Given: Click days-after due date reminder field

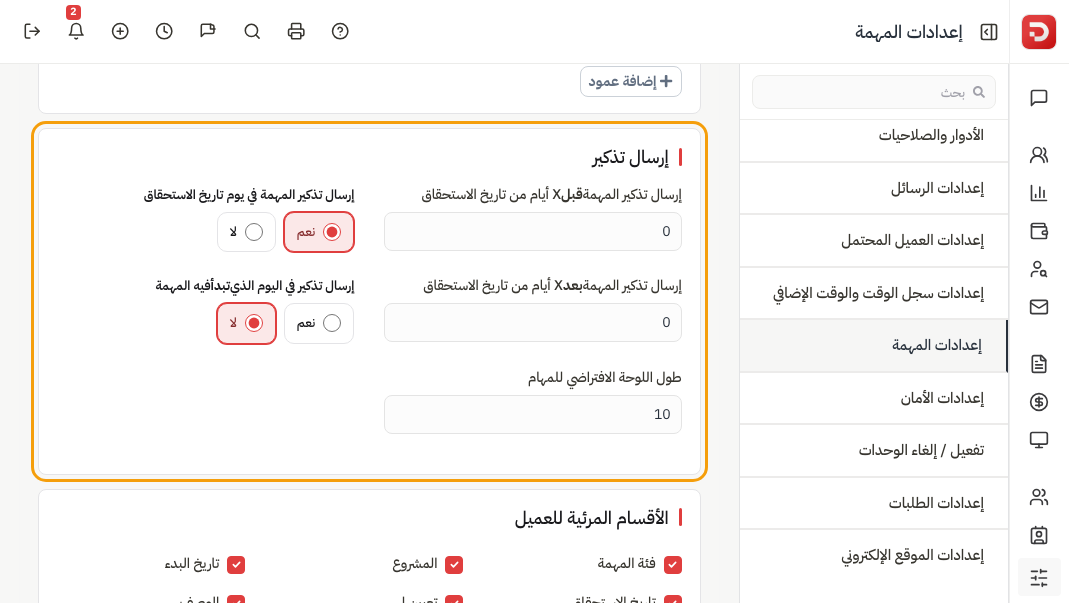Looking at the screenshot, I should [x=532, y=323].
